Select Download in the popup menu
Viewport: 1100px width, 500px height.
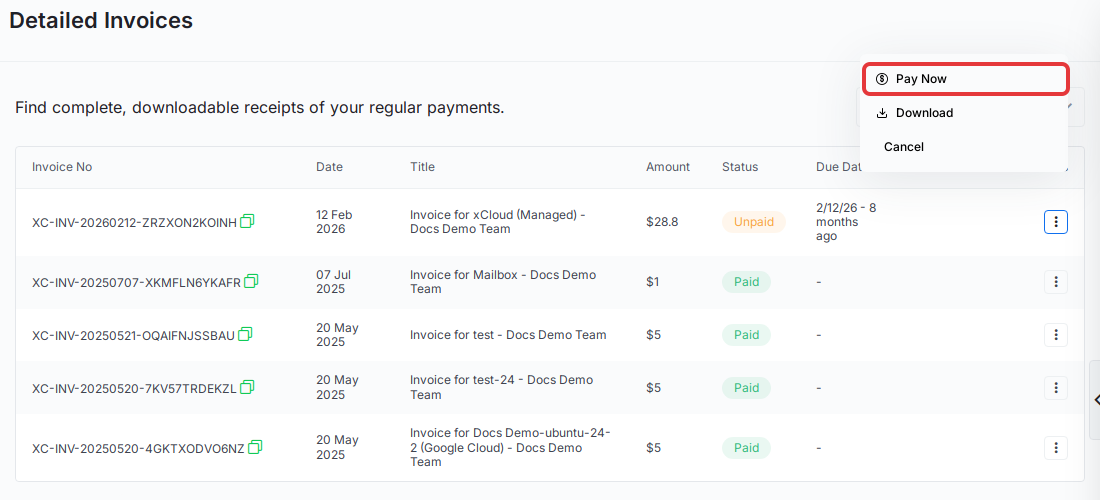(965, 113)
